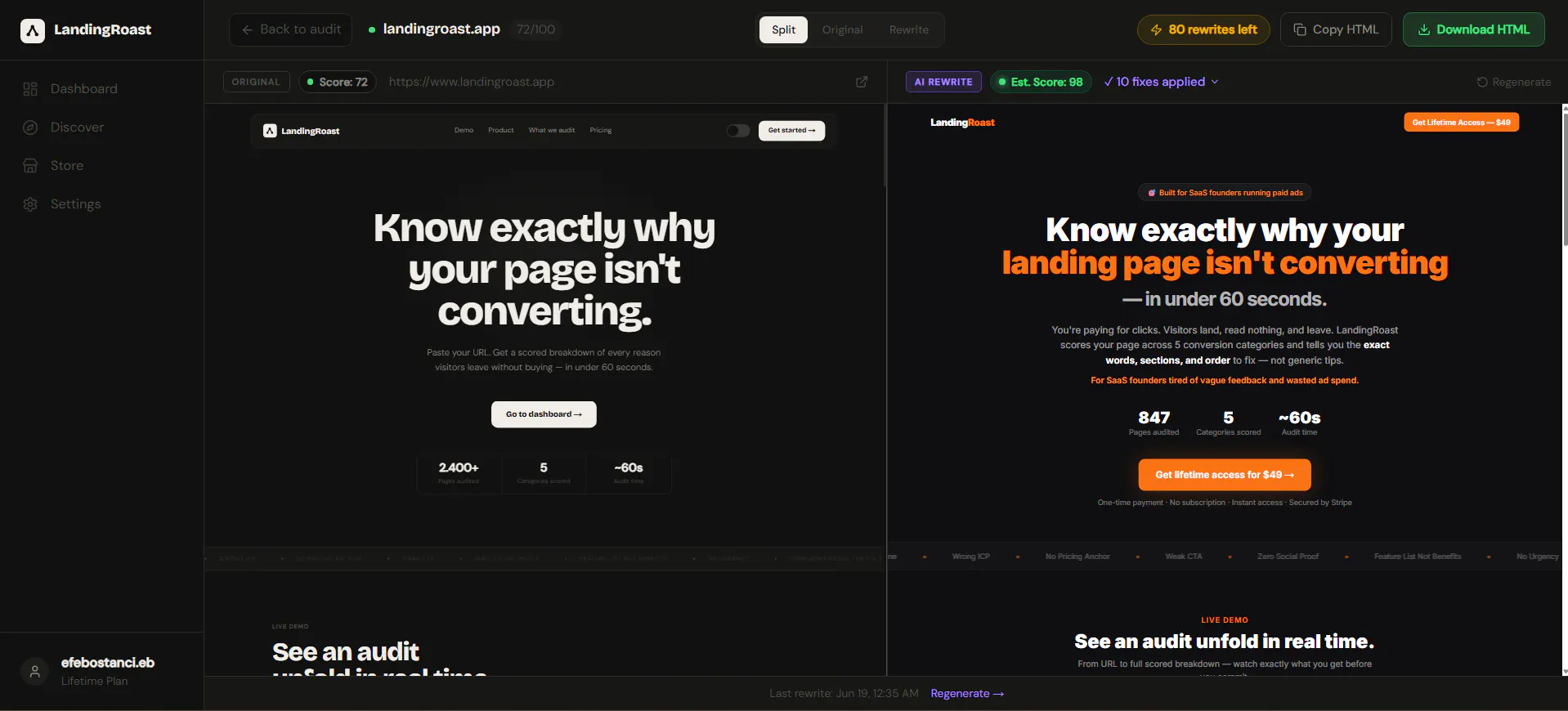This screenshot has height=711, width=1568.
Task: Click the Discover compass icon
Action: [30, 127]
